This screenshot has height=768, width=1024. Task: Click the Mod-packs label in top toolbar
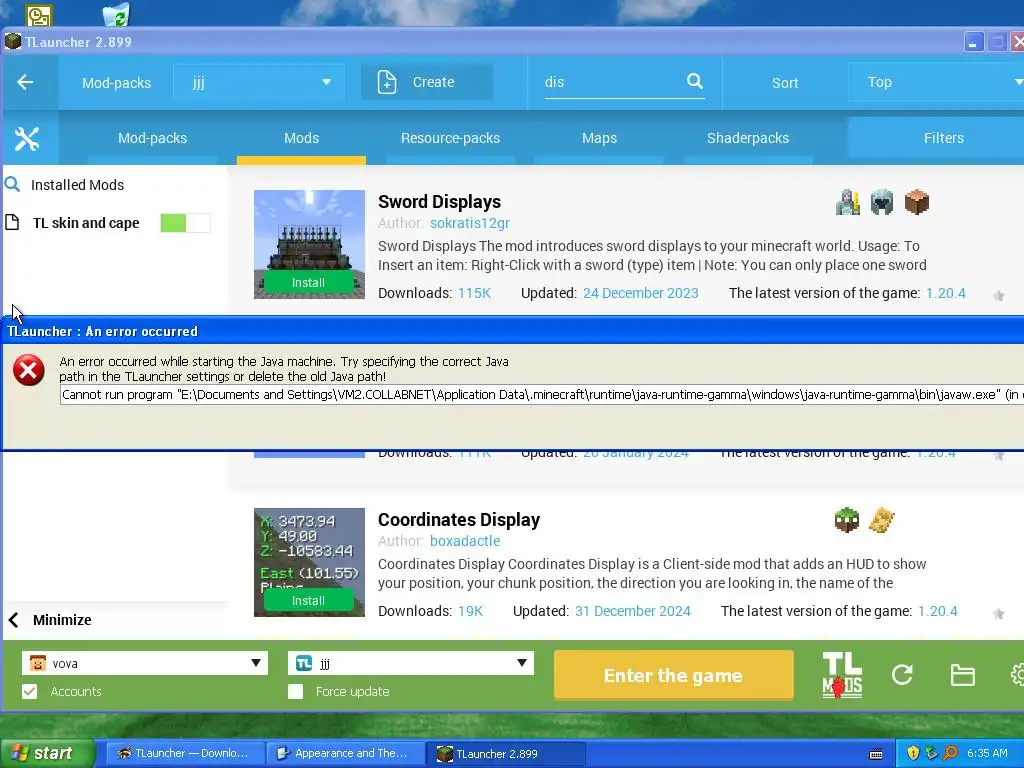pyautogui.click(x=116, y=83)
